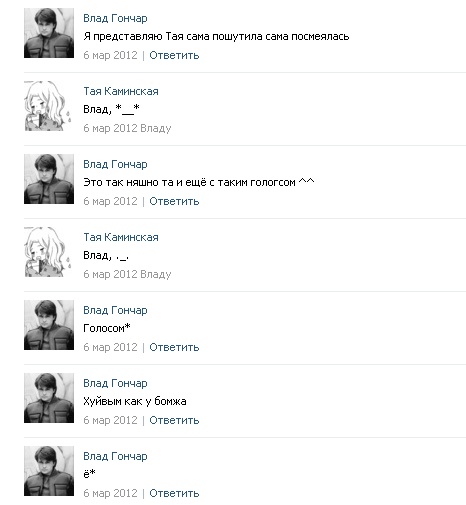Image resolution: width=466 pixels, height=505 pixels.
Task: Open Тая's avatar beside the '._.' comment
Action: (x=49, y=252)
